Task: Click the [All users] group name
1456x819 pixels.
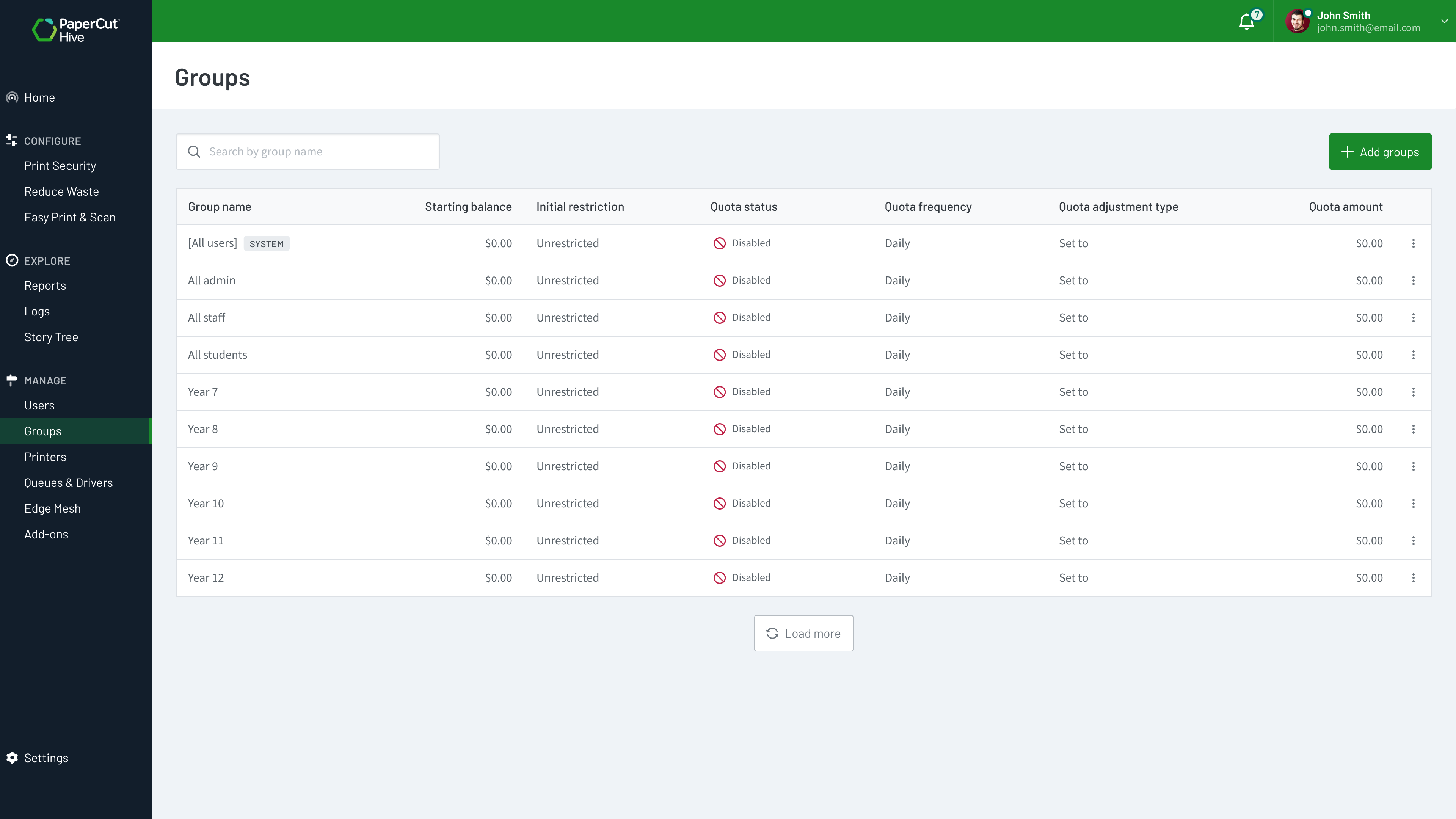Action: coord(212,243)
